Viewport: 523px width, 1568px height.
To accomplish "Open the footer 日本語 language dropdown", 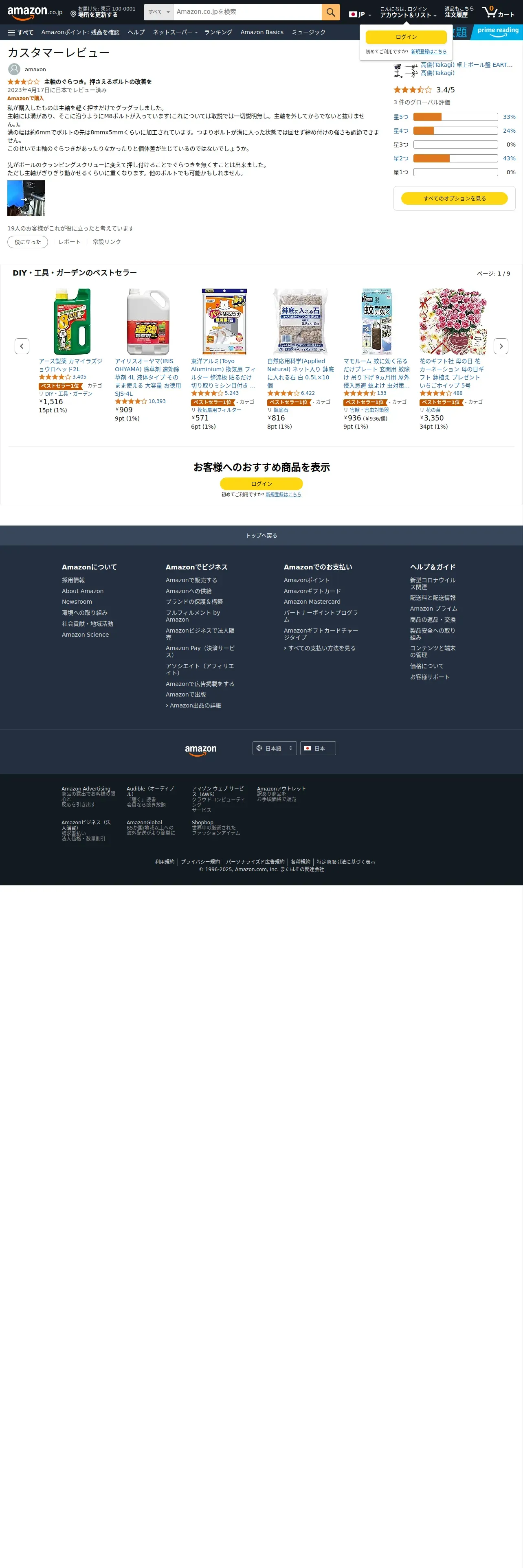I will click(x=274, y=748).
